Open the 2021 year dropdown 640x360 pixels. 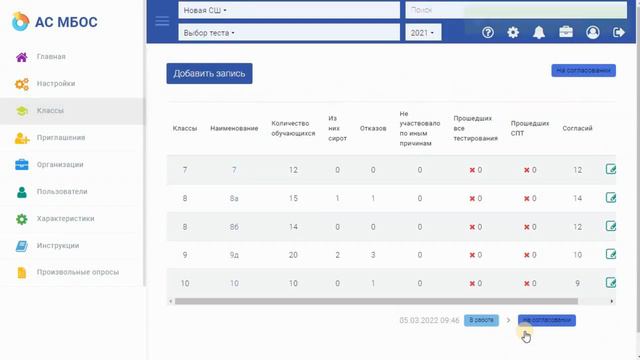(x=423, y=33)
